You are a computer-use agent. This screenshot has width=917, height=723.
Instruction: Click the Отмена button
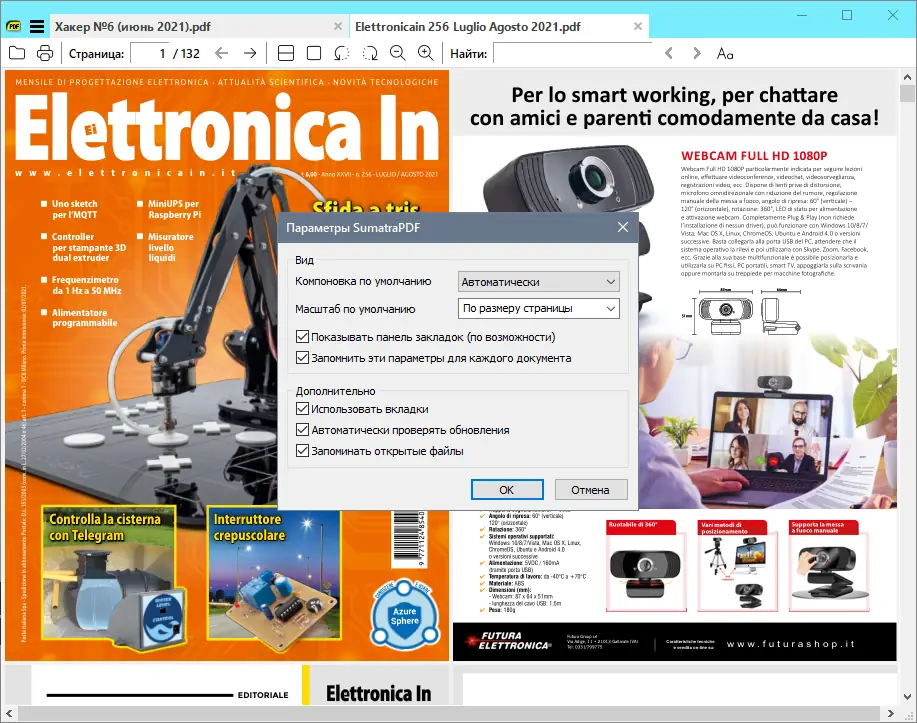pos(591,490)
